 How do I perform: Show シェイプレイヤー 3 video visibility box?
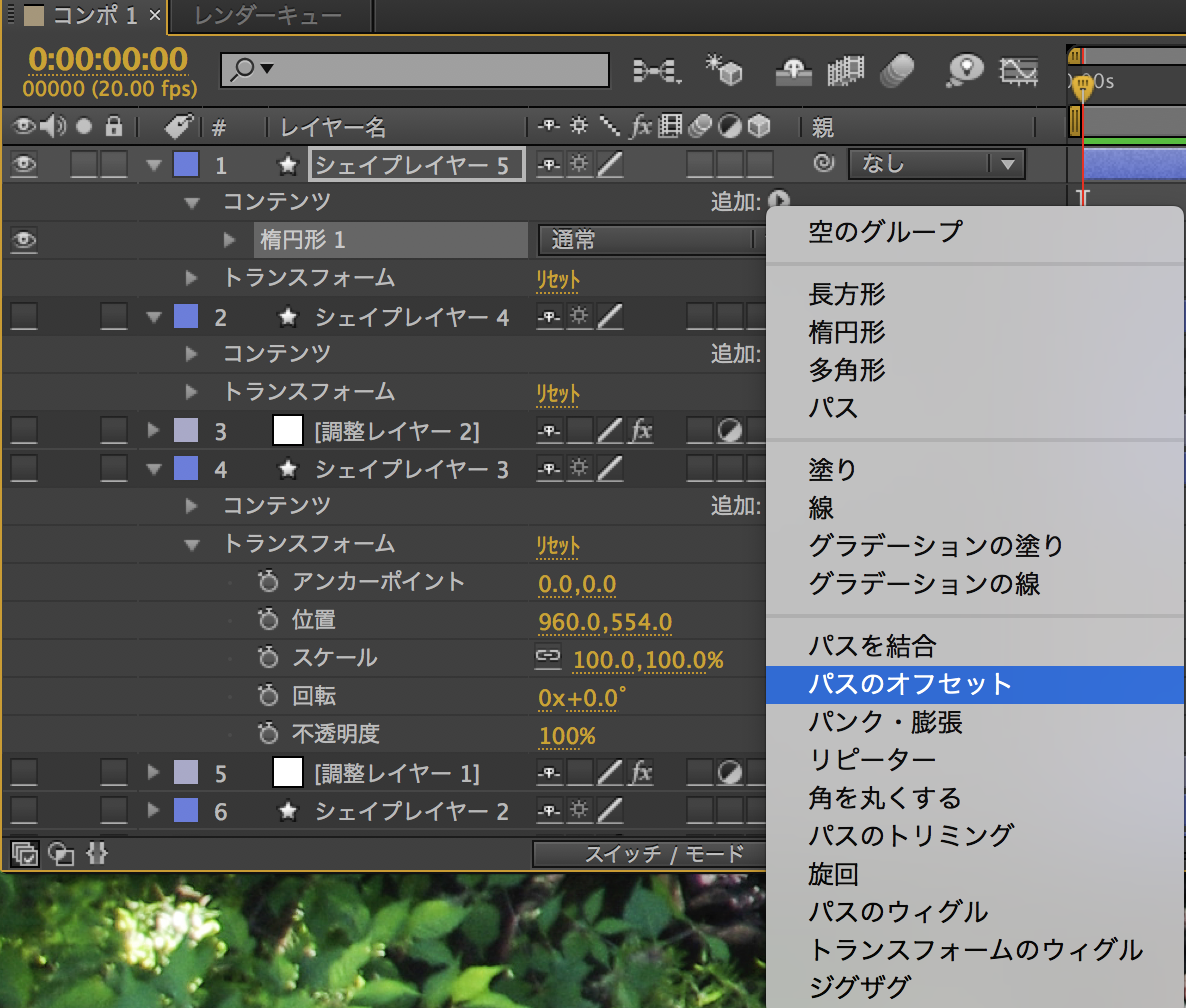(x=24, y=469)
